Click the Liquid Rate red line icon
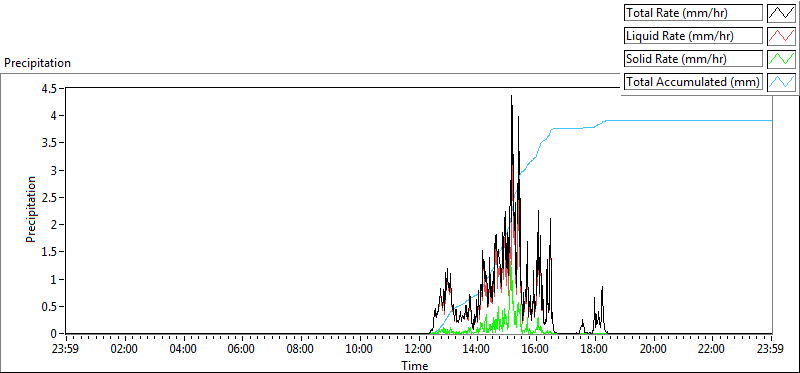Image resolution: width=800 pixels, height=373 pixels. click(x=782, y=36)
